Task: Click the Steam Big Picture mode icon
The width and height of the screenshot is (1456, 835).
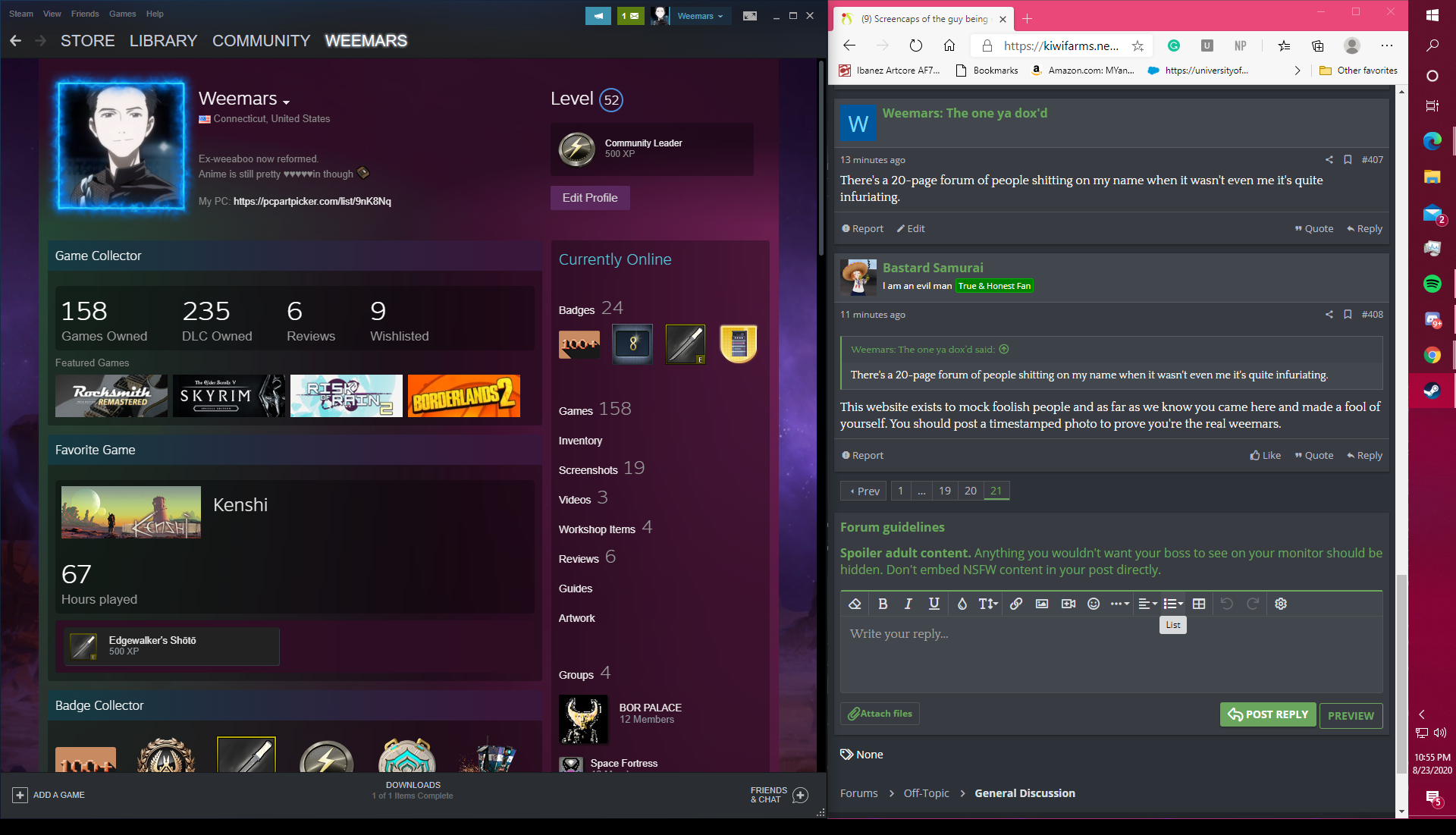Action: (x=749, y=16)
